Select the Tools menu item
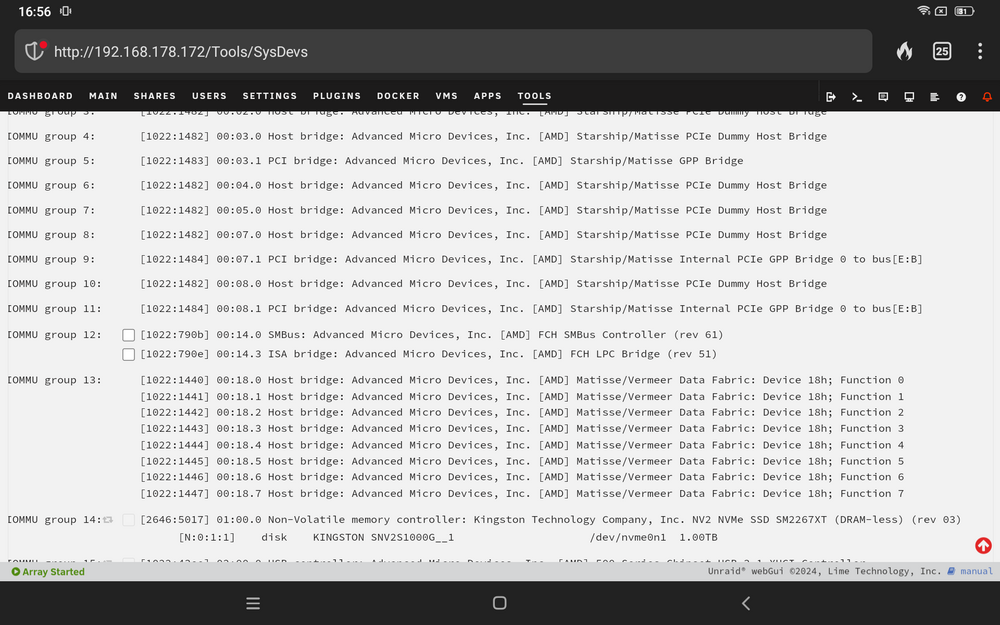This screenshot has height=625, width=1000. click(x=534, y=96)
